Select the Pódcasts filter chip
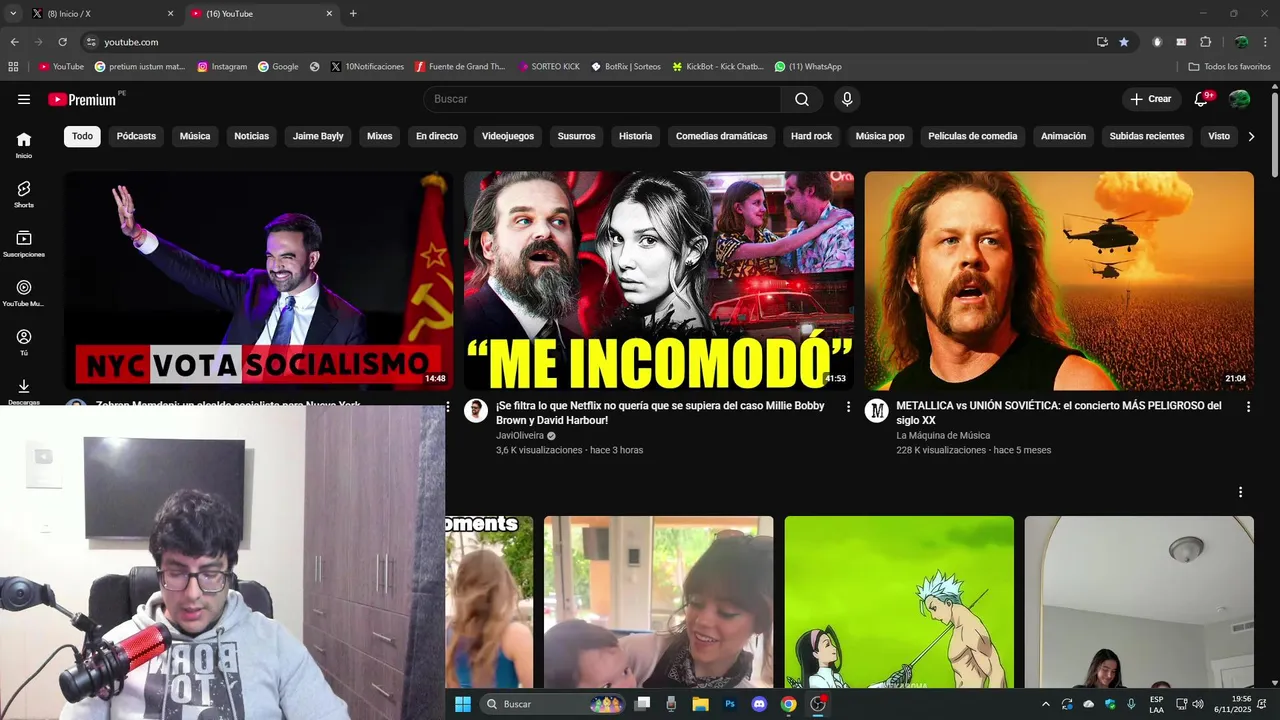Viewport: 1280px width, 720px height. click(x=136, y=136)
